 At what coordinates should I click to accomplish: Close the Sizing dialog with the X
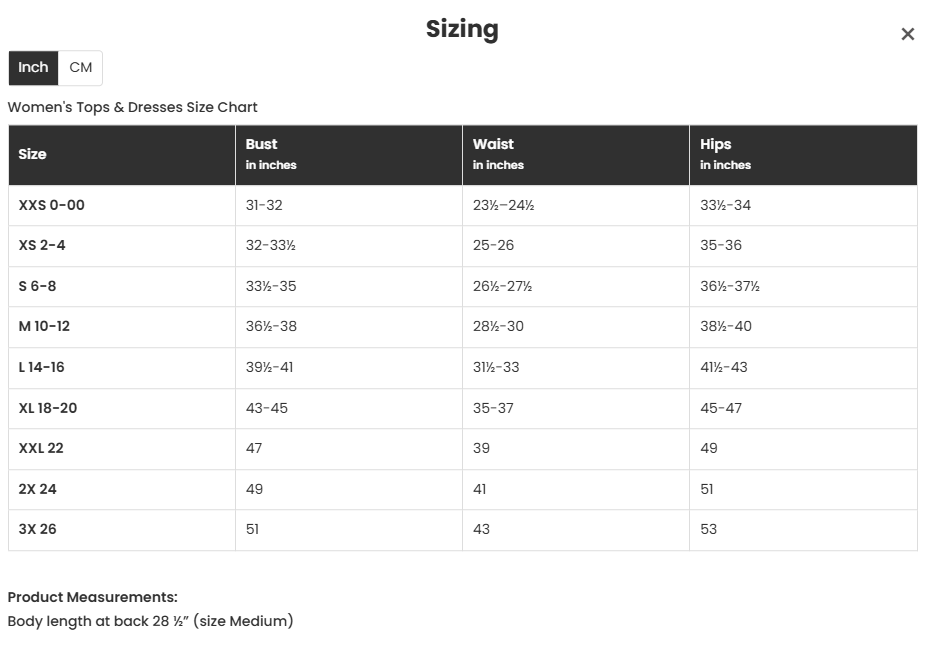pos(907,34)
